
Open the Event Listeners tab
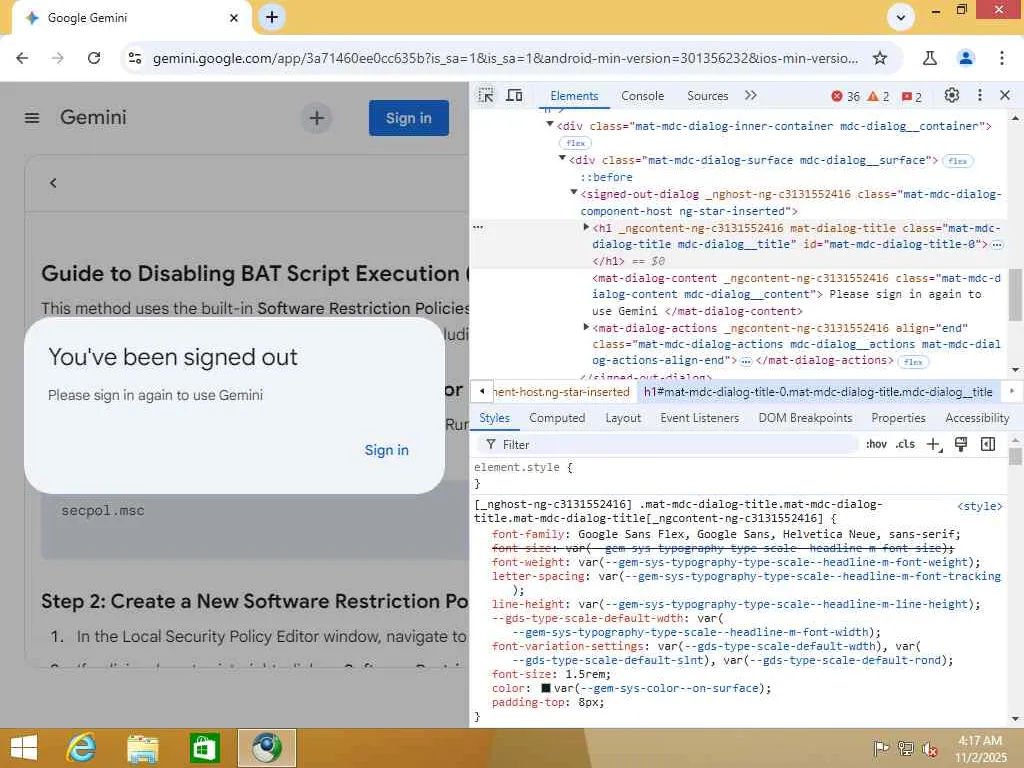[699, 418]
